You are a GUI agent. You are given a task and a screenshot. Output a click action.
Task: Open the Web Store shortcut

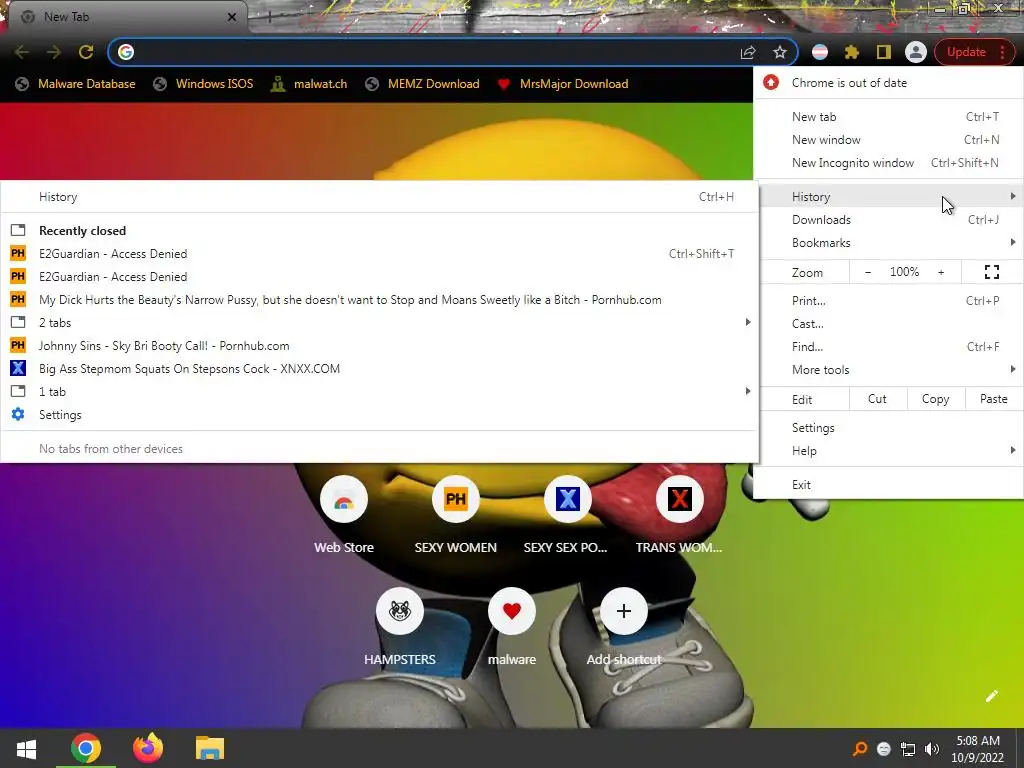pyautogui.click(x=344, y=516)
